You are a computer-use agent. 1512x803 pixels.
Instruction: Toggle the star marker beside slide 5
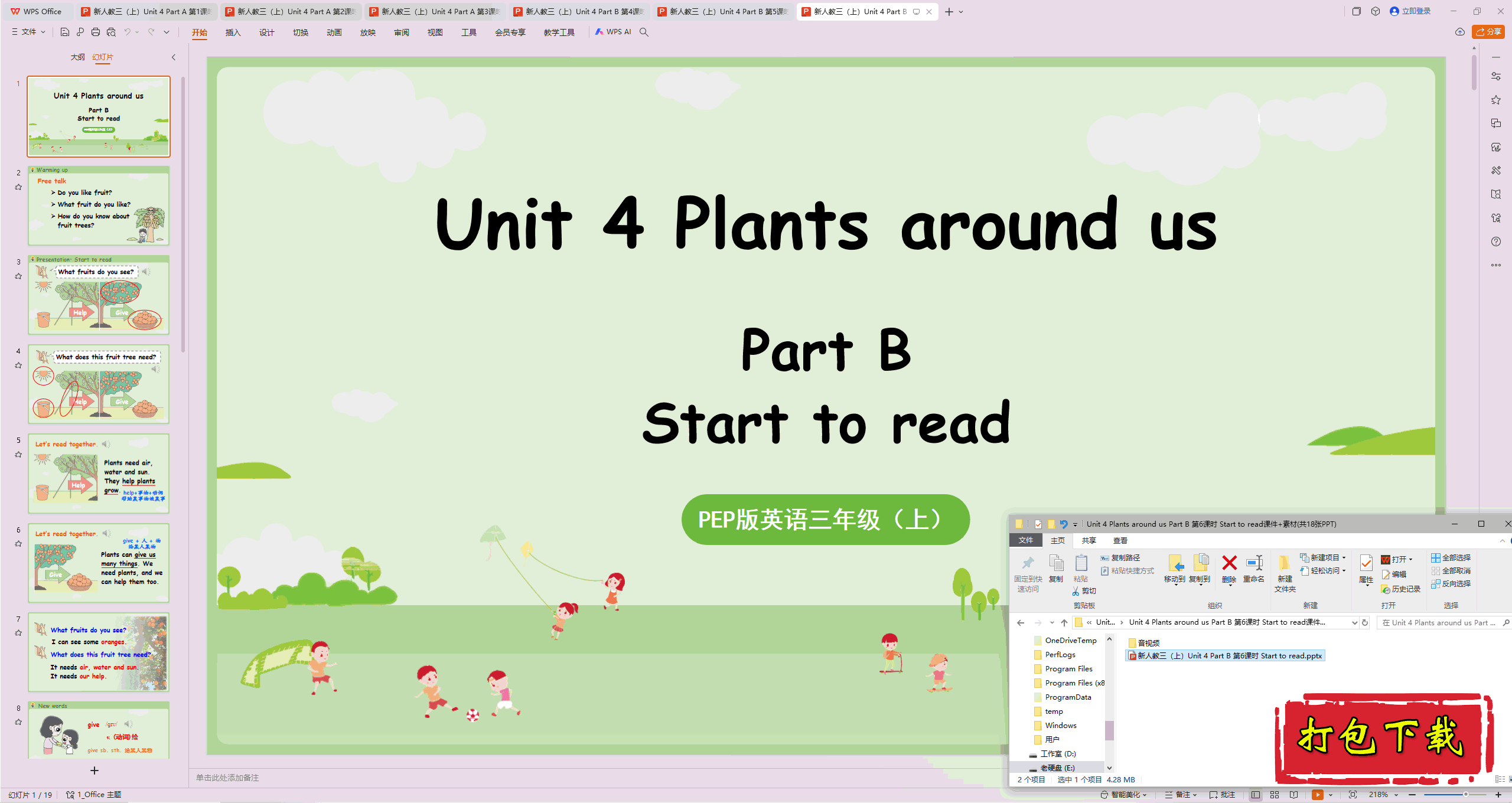point(18,455)
